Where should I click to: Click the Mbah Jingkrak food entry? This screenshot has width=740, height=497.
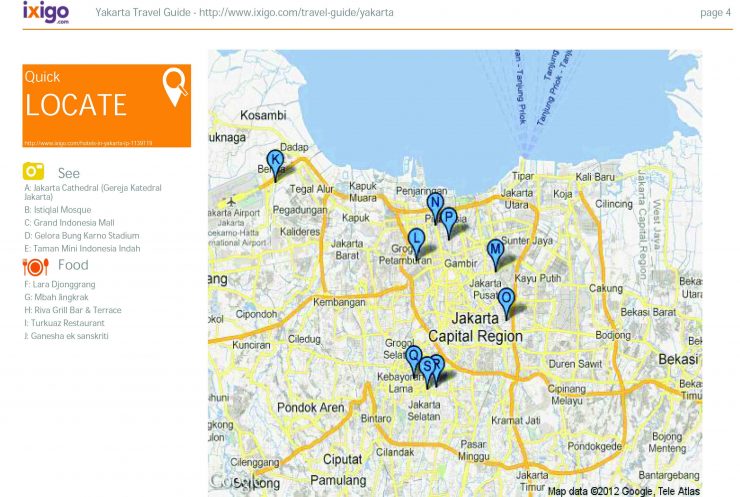point(56,297)
